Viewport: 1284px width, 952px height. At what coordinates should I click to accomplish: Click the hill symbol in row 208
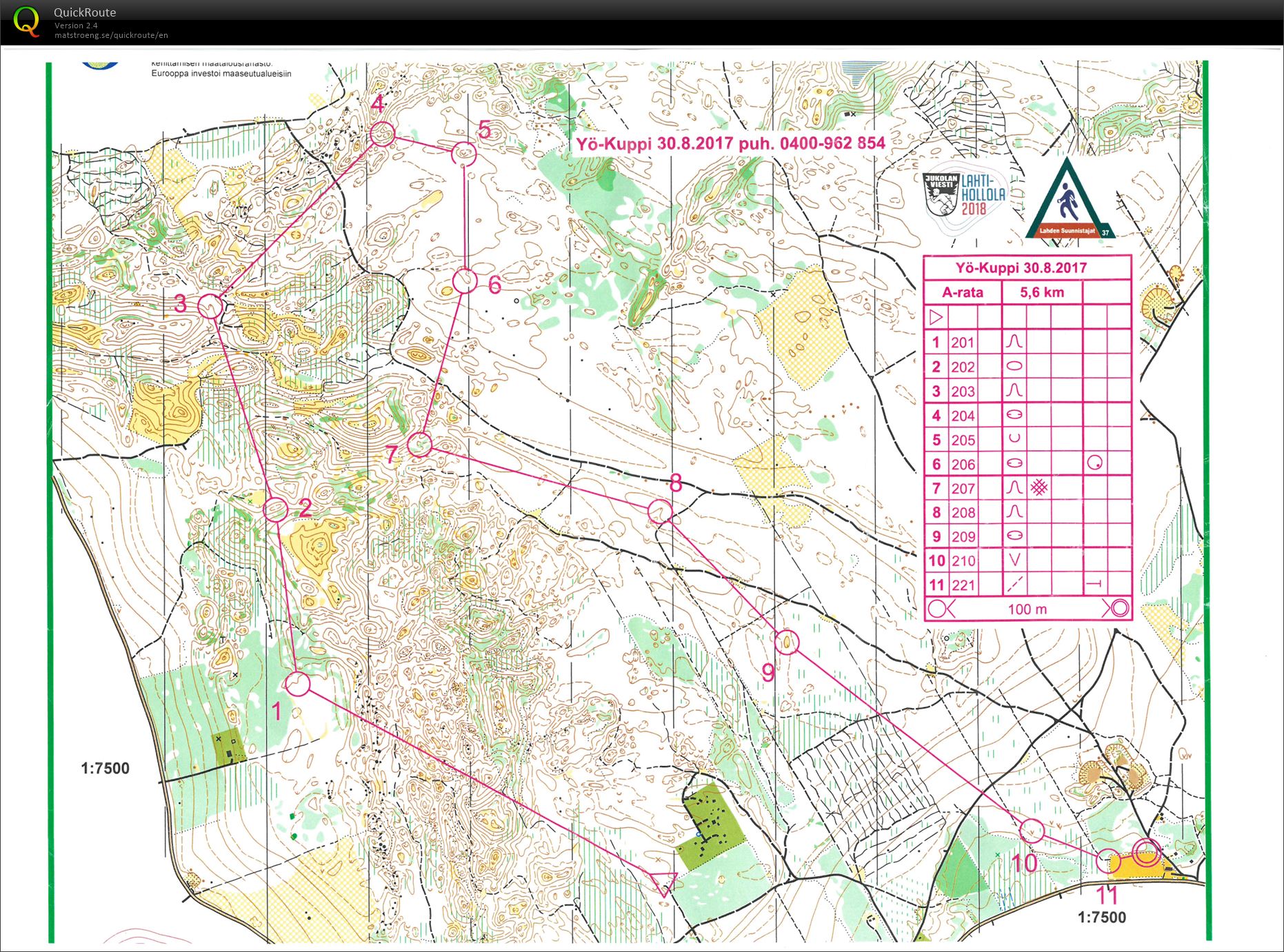click(x=1014, y=512)
